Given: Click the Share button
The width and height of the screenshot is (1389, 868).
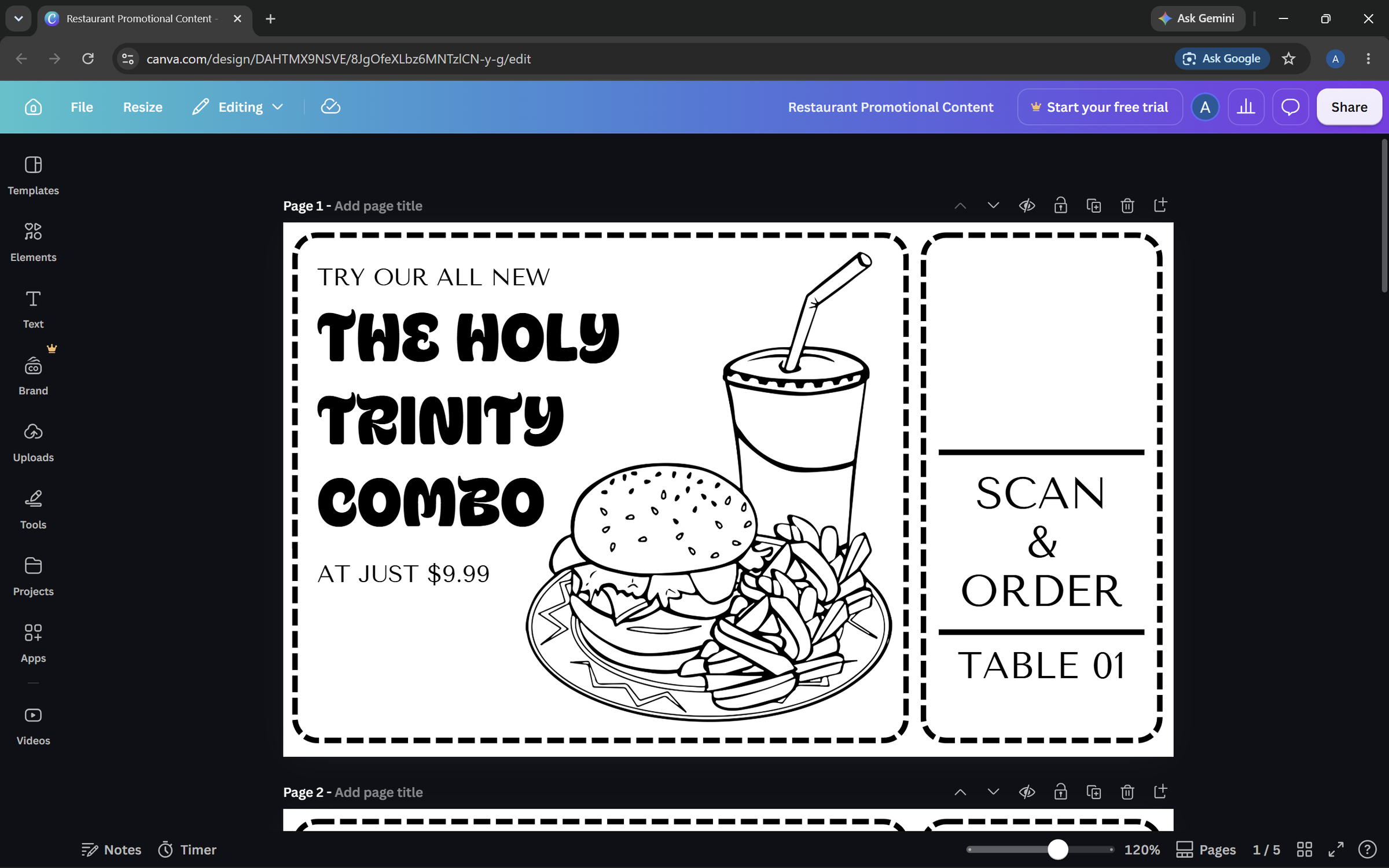Looking at the screenshot, I should pos(1349,107).
